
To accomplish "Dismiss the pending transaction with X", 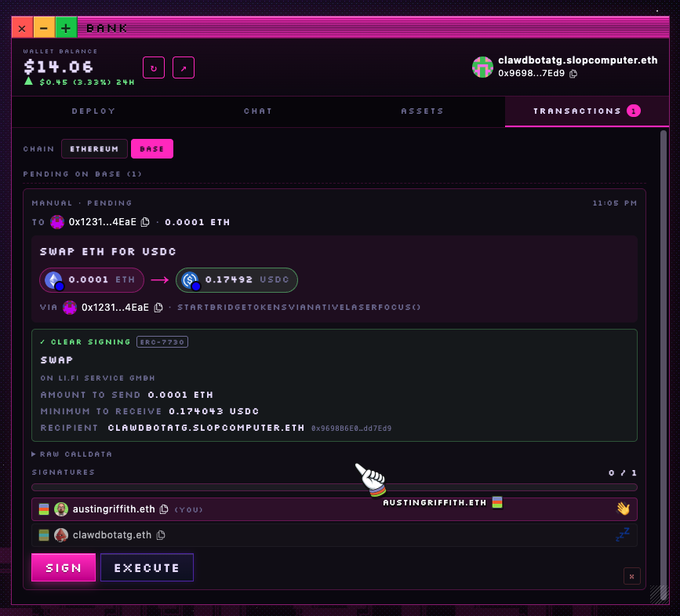I will (632, 577).
